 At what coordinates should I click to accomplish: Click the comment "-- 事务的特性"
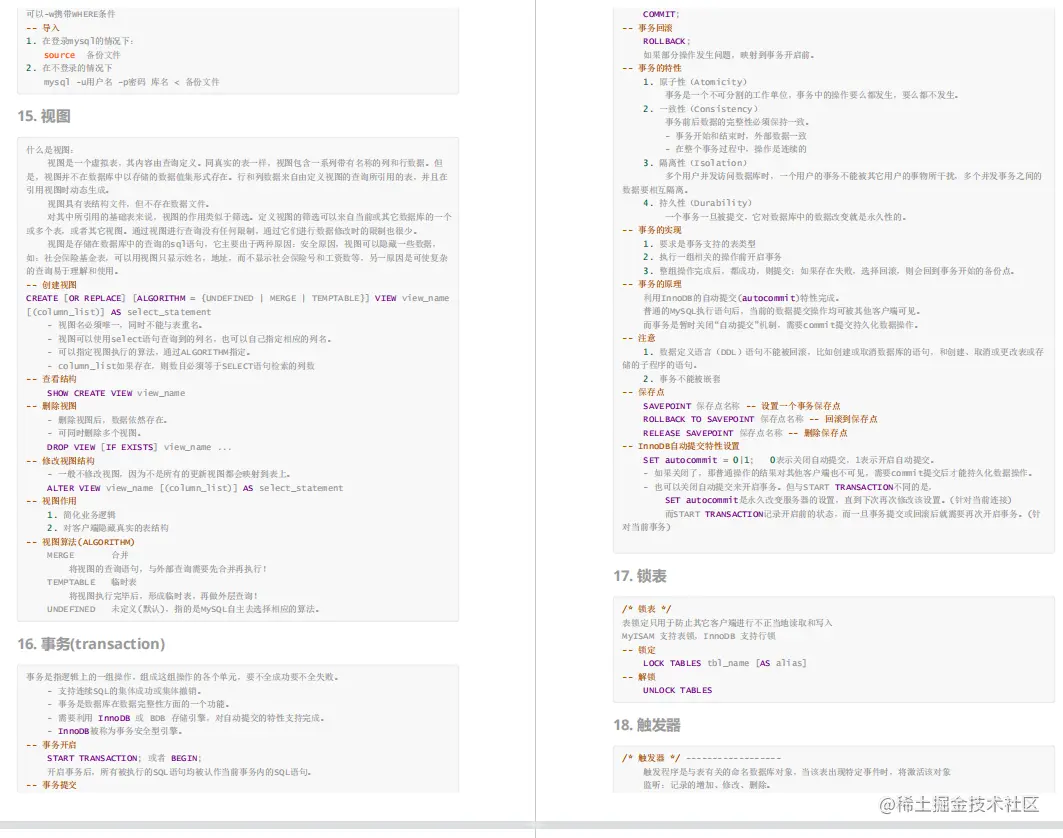[652, 68]
